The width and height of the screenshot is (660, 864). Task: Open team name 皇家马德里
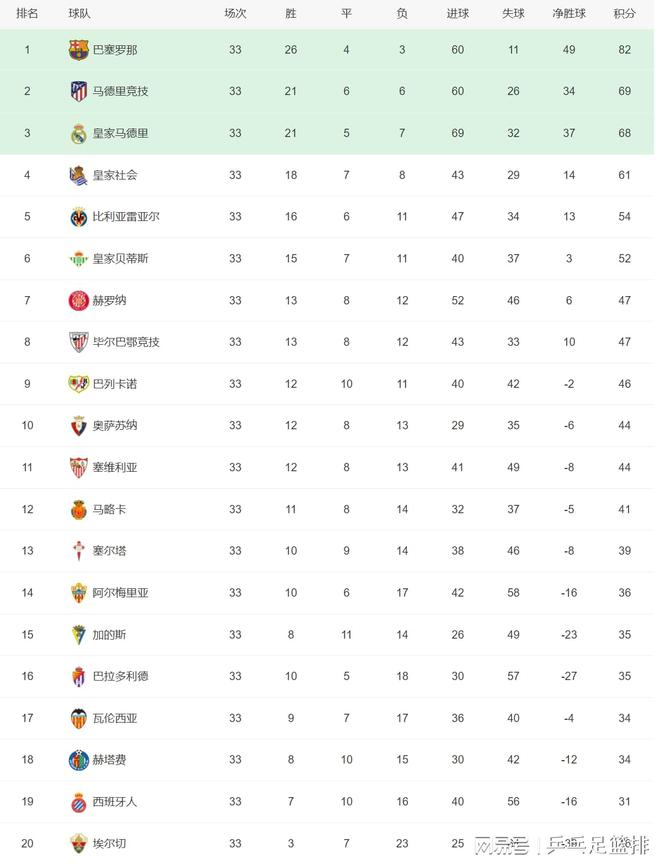120,133
